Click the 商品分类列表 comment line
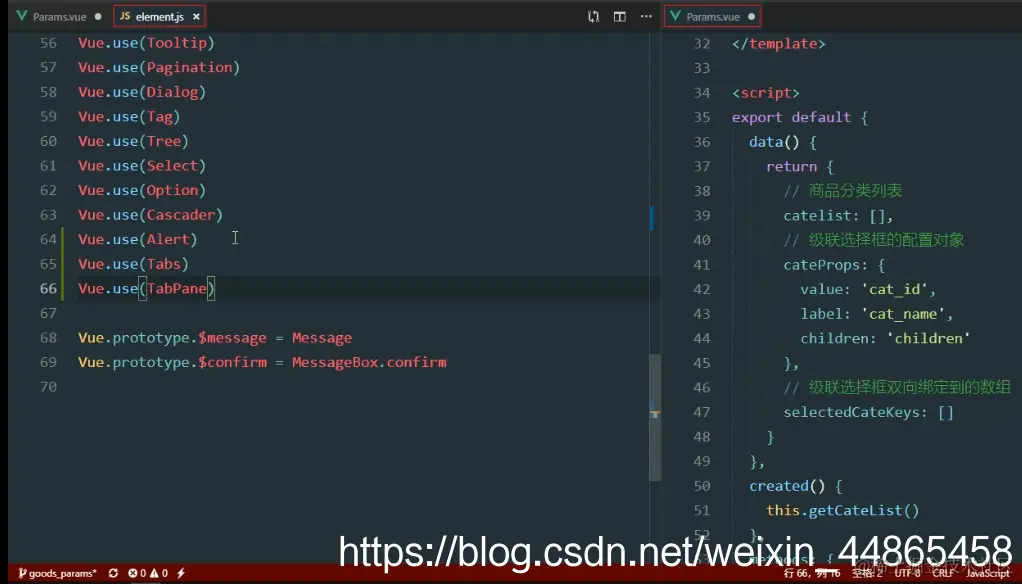The width and height of the screenshot is (1022, 584). pos(842,190)
